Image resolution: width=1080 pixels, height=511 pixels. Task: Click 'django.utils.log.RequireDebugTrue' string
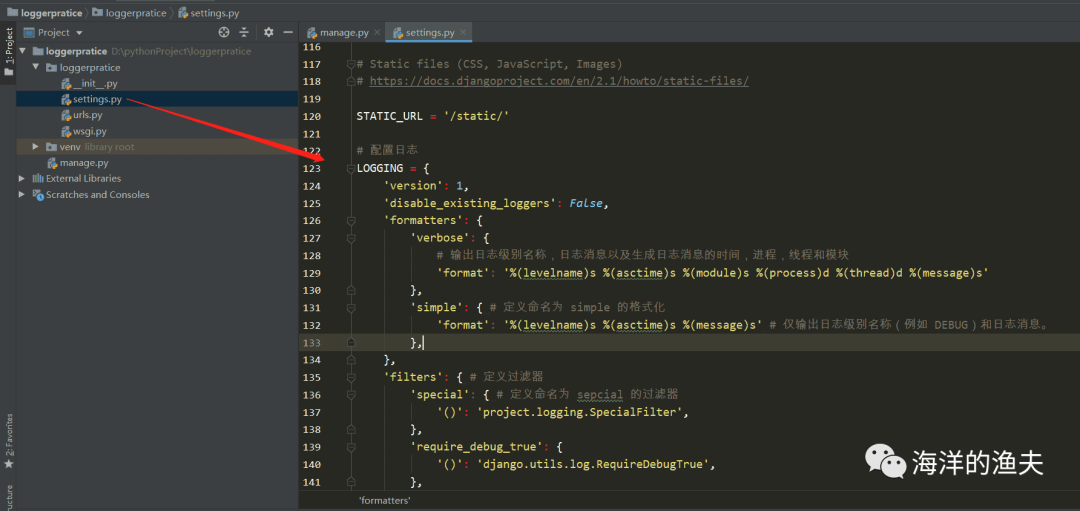(x=595, y=465)
